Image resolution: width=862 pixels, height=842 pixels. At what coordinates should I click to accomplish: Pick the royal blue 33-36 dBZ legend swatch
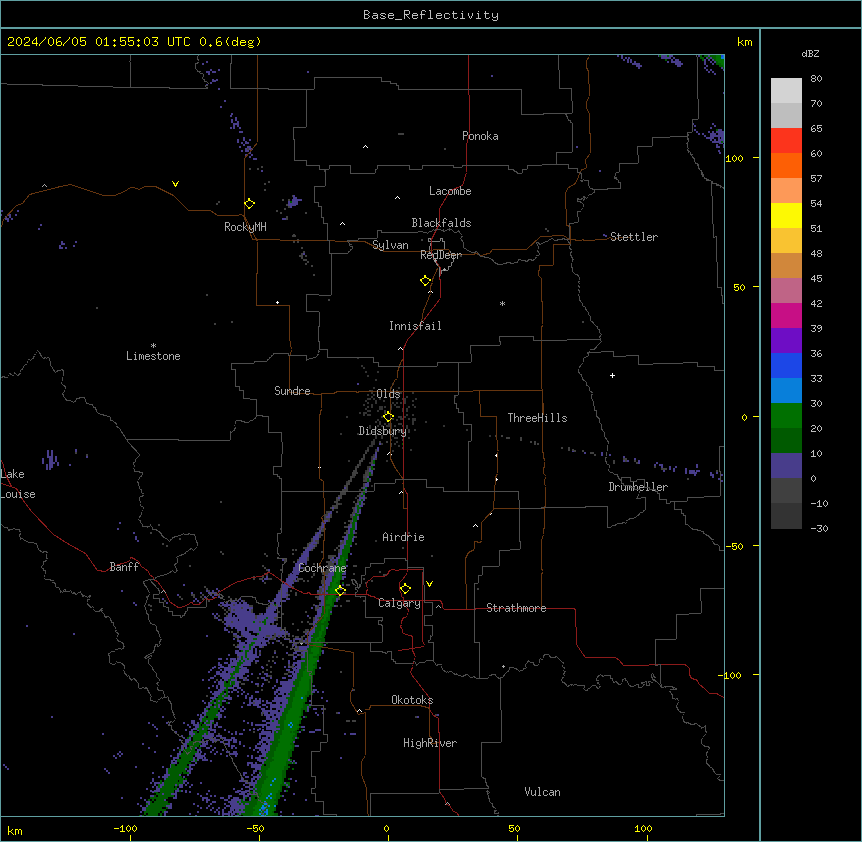786,365
